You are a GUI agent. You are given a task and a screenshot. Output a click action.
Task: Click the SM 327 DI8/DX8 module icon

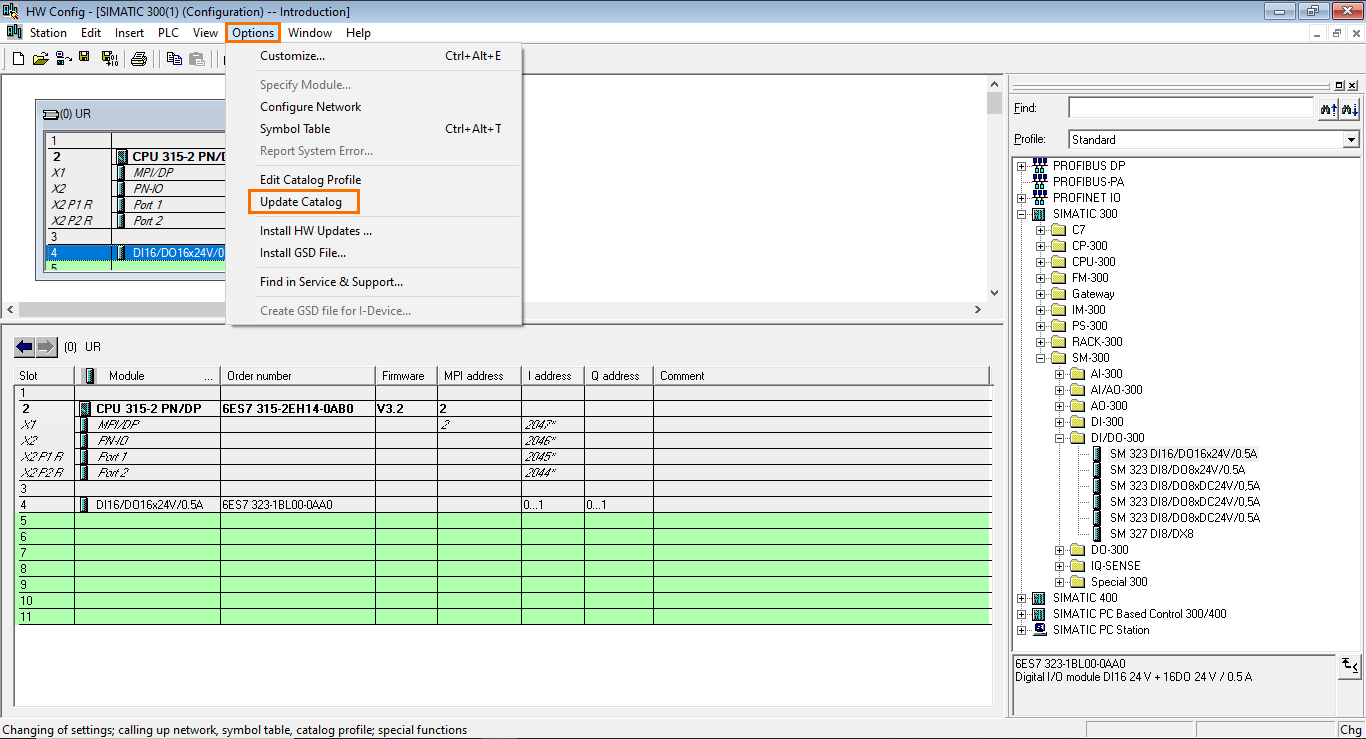(x=1097, y=534)
